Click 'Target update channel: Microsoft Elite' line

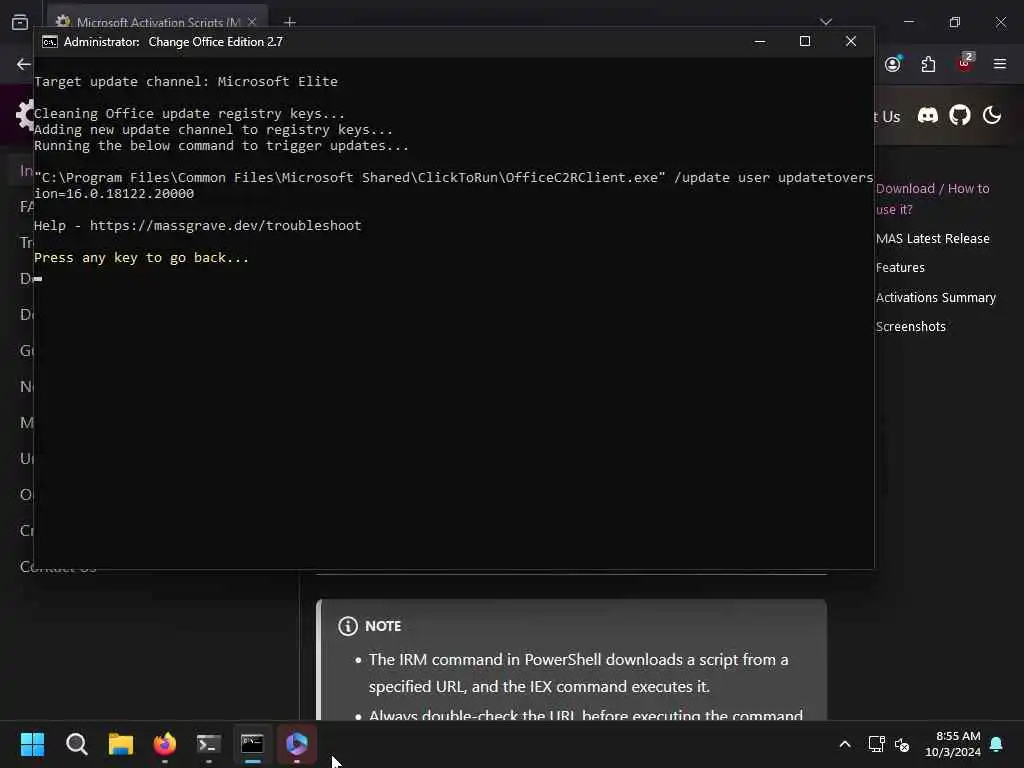(x=185, y=82)
